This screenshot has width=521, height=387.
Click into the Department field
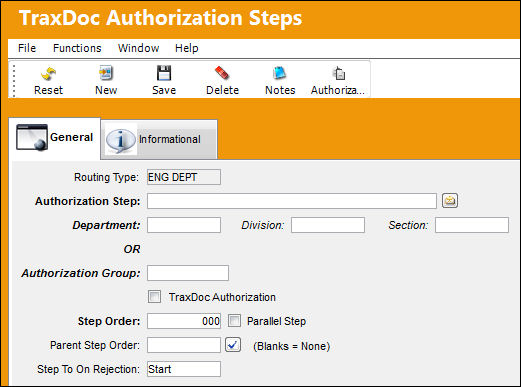[x=184, y=225]
